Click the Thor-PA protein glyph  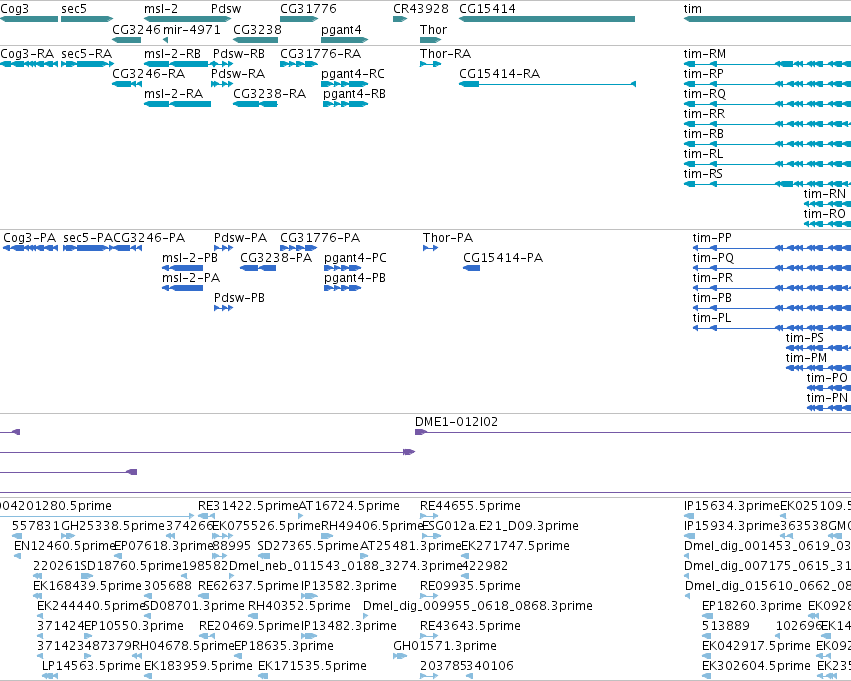coord(430,248)
